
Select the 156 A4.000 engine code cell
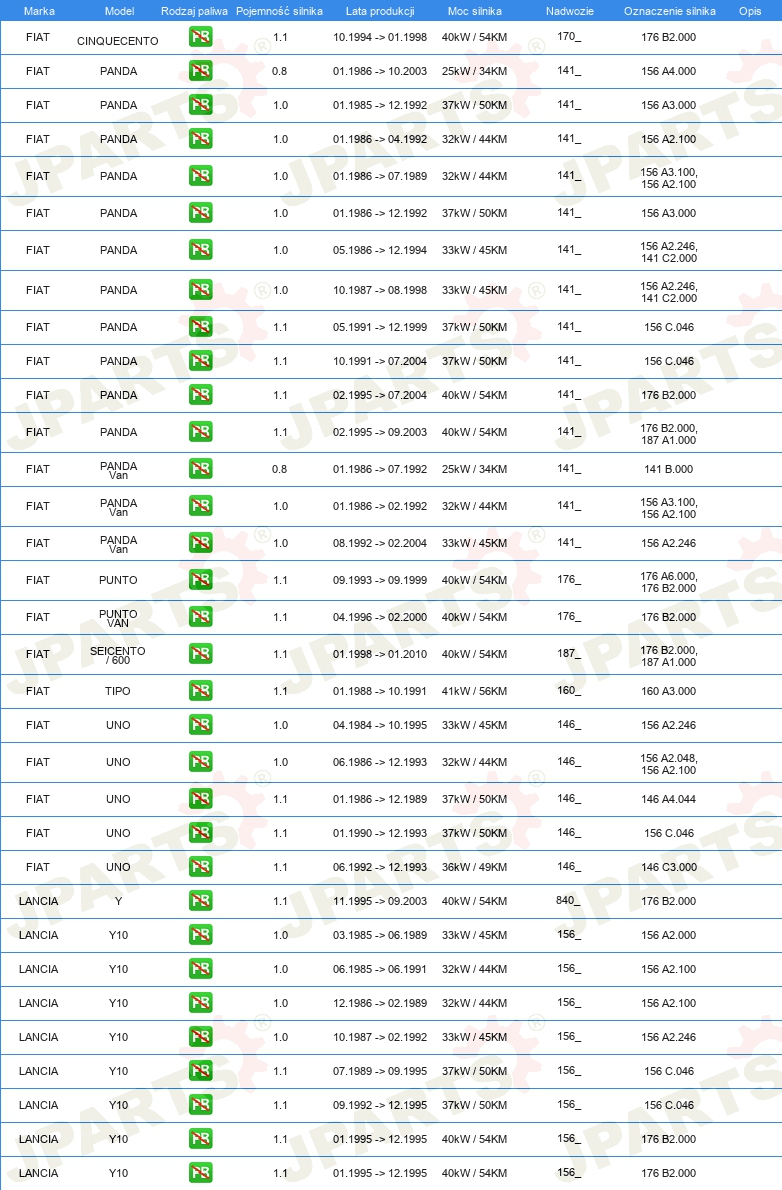coord(668,71)
